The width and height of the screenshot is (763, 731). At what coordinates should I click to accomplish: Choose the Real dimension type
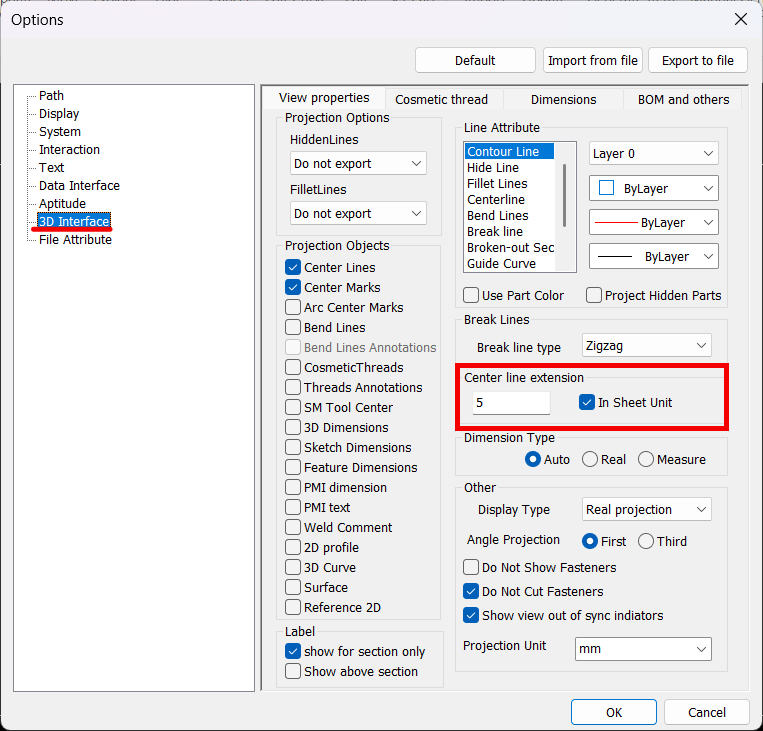590,460
